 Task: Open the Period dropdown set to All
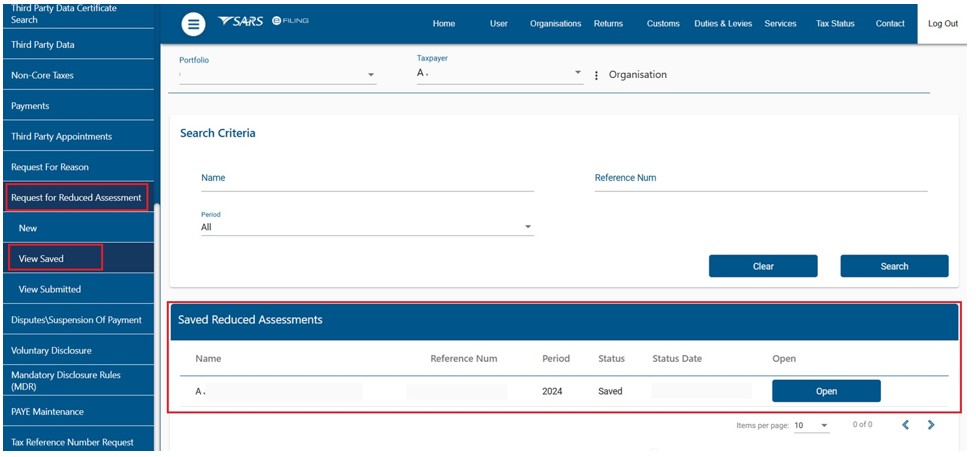367,227
